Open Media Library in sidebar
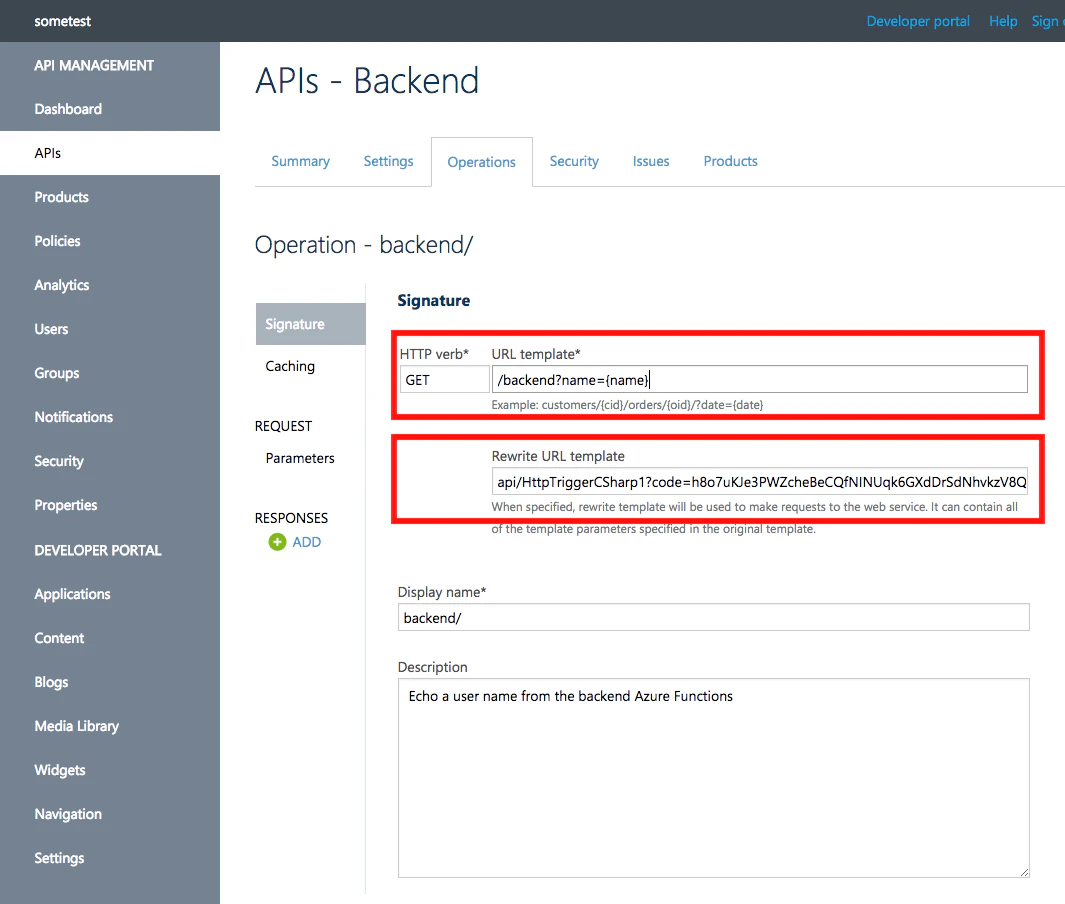The height and width of the screenshot is (904, 1065). coord(76,726)
